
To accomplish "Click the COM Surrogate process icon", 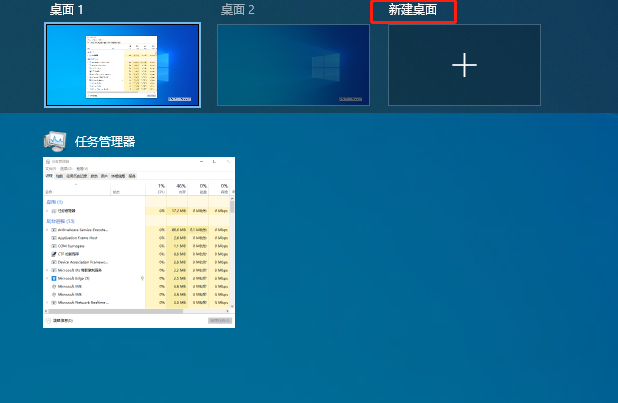I will [x=53, y=246].
